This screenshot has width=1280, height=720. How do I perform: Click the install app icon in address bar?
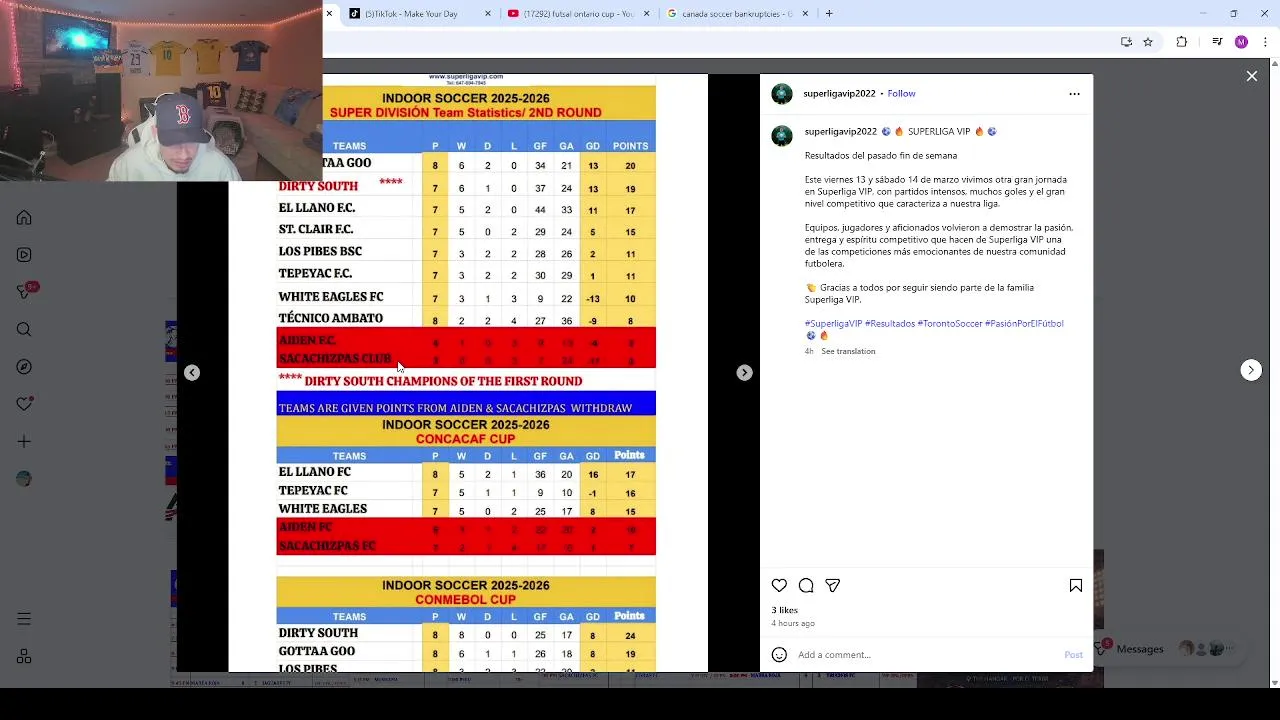pyautogui.click(x=1126, y=42)
